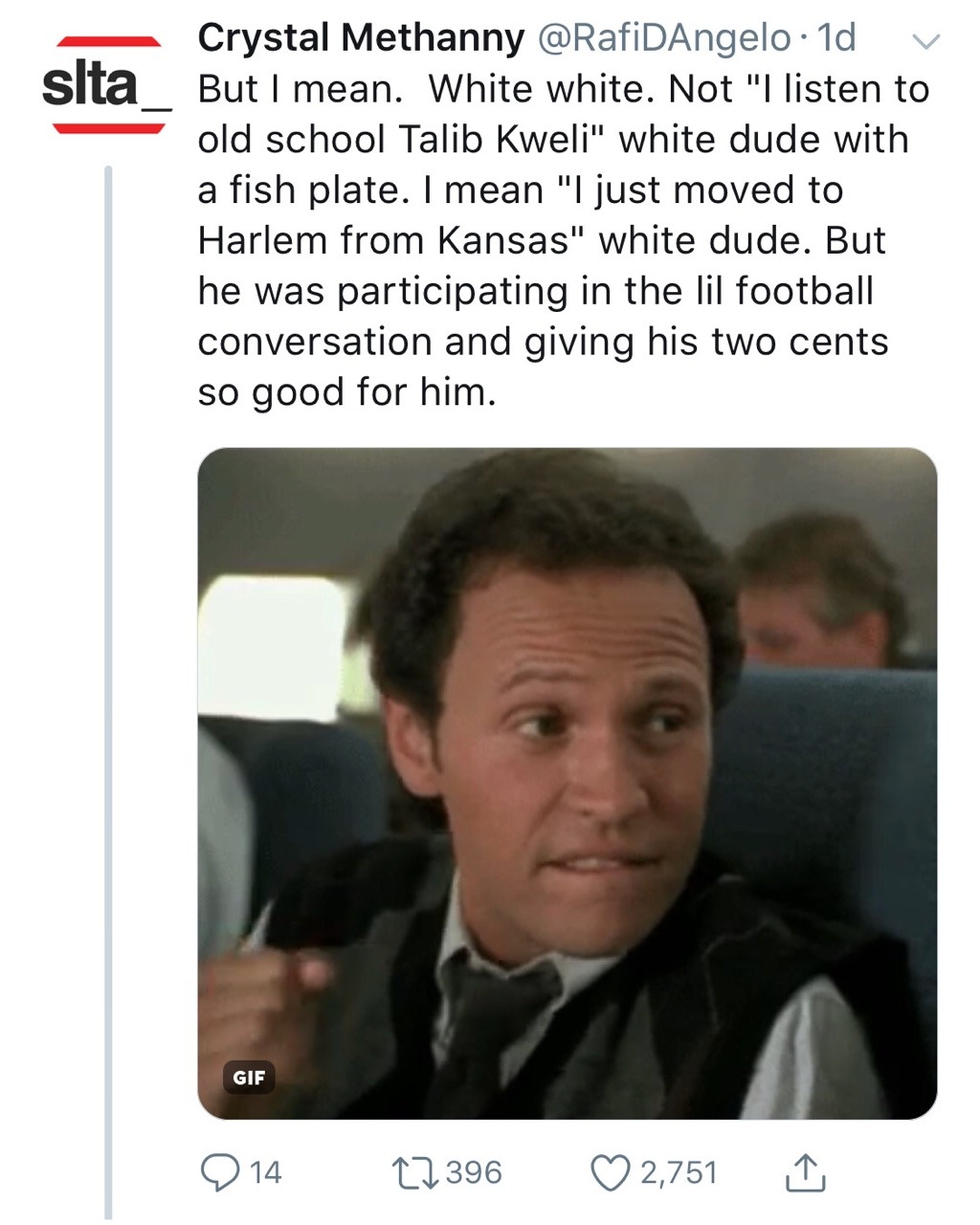Image resolution: width=980 pixels, height=1225 pixels.
Task: Open the share tweet icon
Action: click(x=805, y=1171)
